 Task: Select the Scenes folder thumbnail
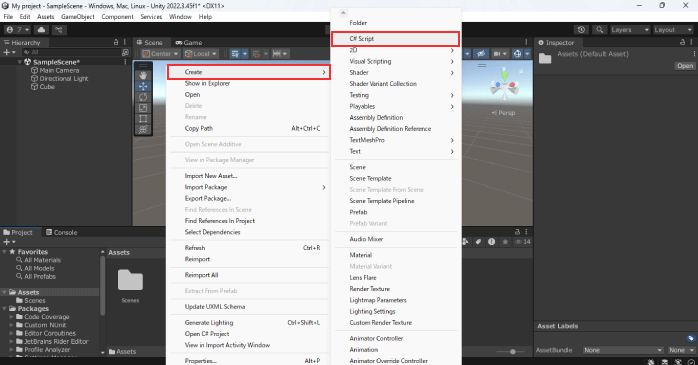point(130,285)
